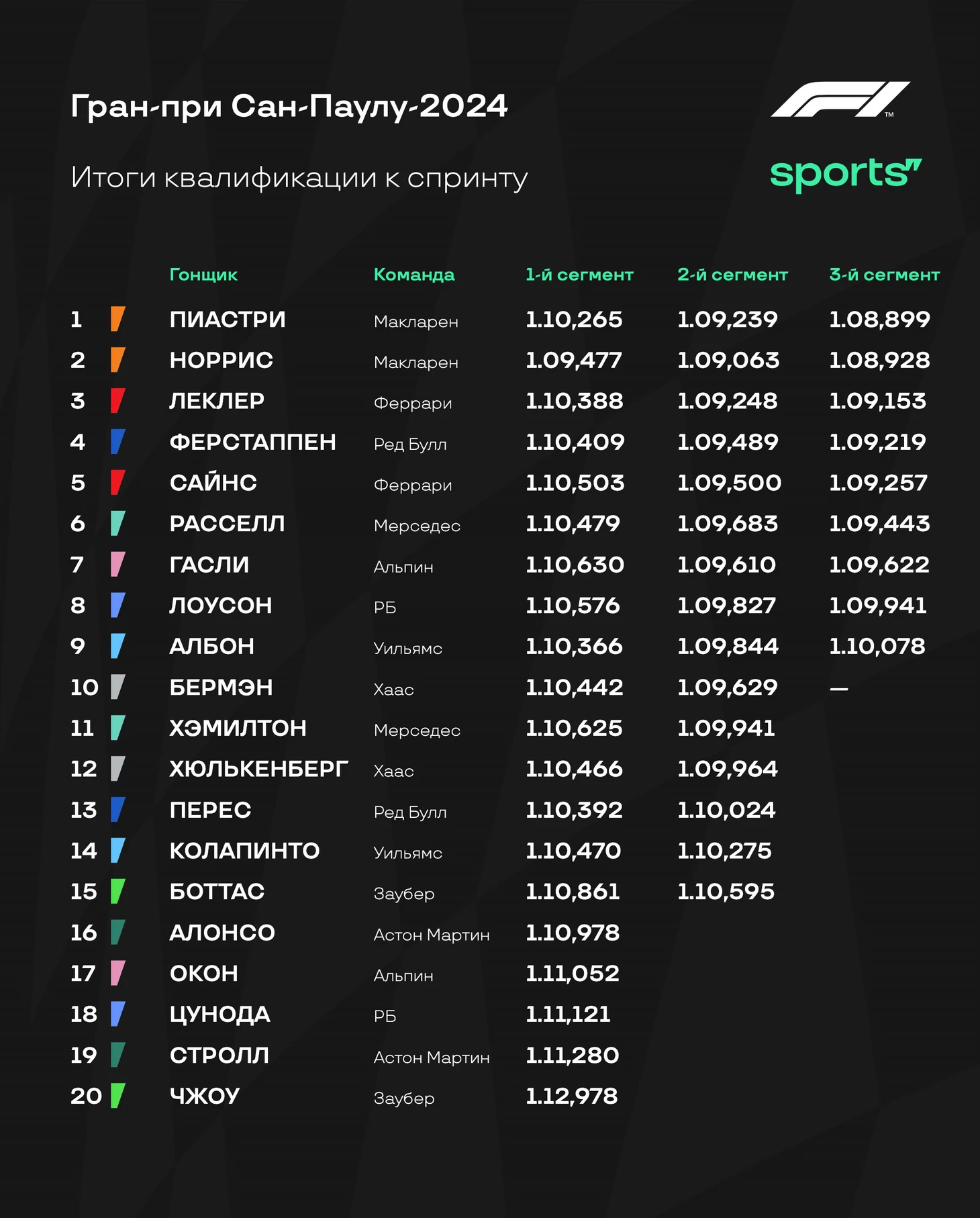This screenshot has height=1218, width=980.
Task: Click the Мерседес team label next to РАССЕЛЛ
Action: coord(417,526)
